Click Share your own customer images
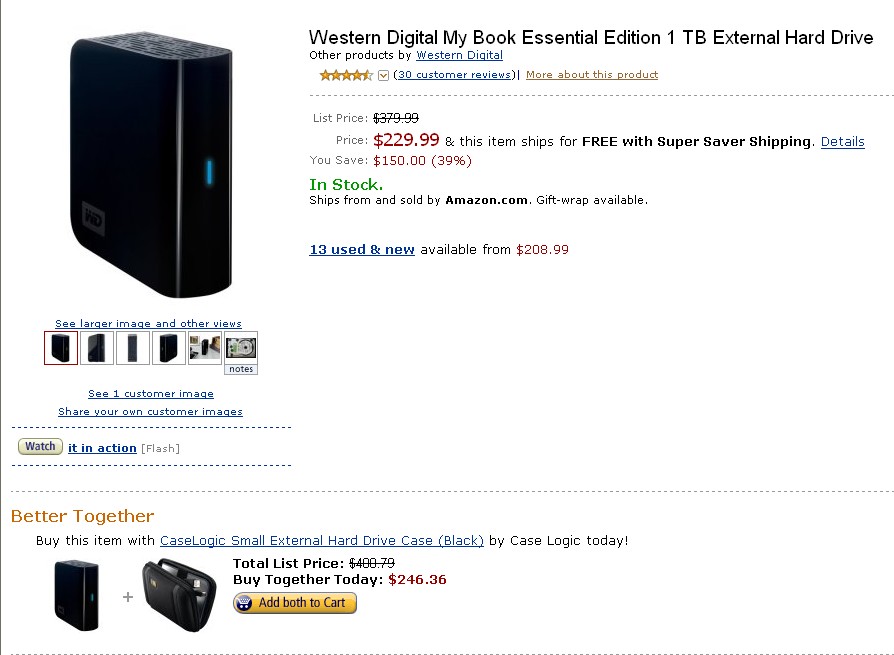Screen dimensions: 894x655 pos(151,412)
